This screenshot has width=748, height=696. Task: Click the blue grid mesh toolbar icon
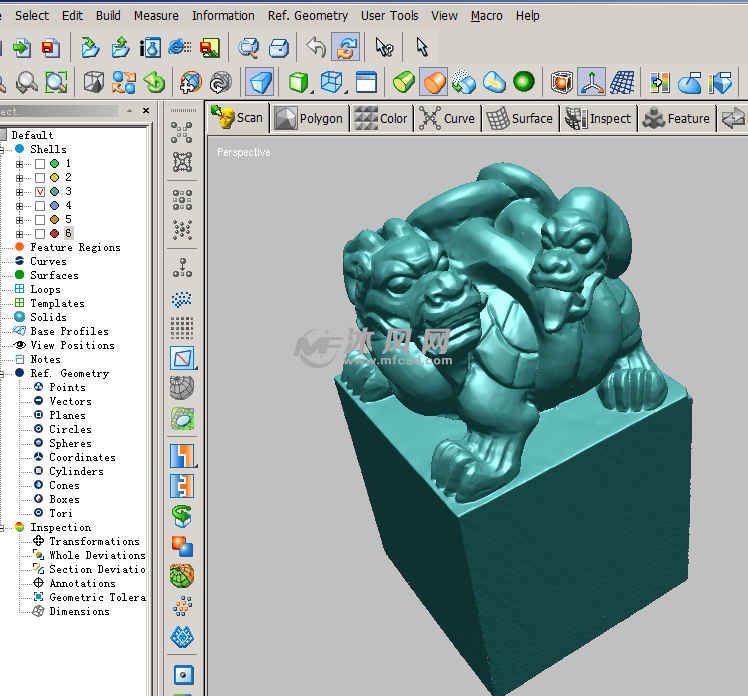(623, 82)
